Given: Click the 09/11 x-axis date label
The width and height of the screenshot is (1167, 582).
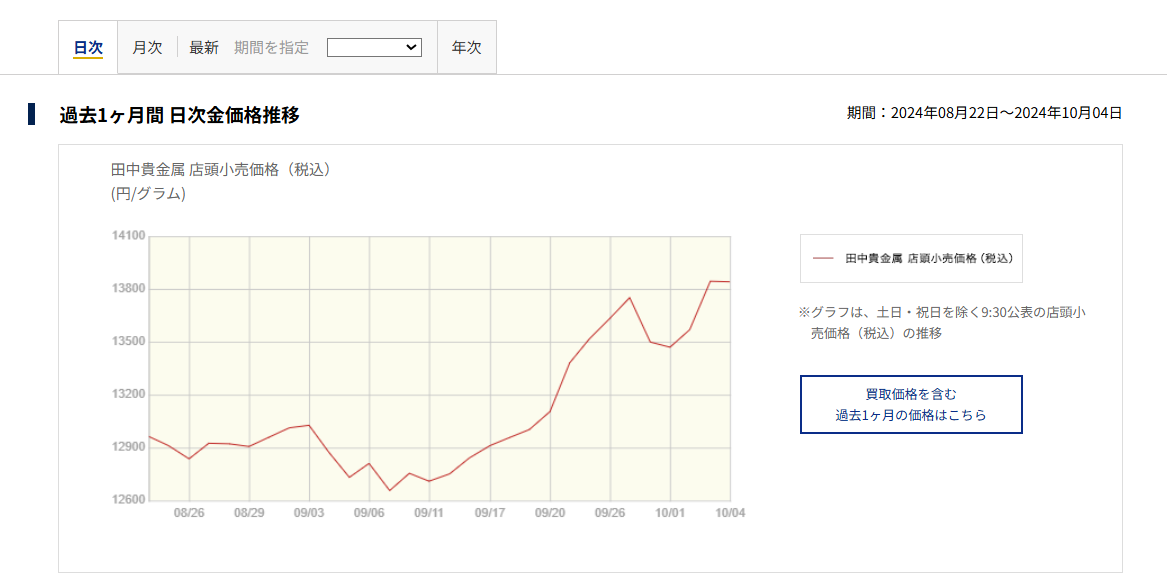Looking at the screenshot, I should 429,513.
